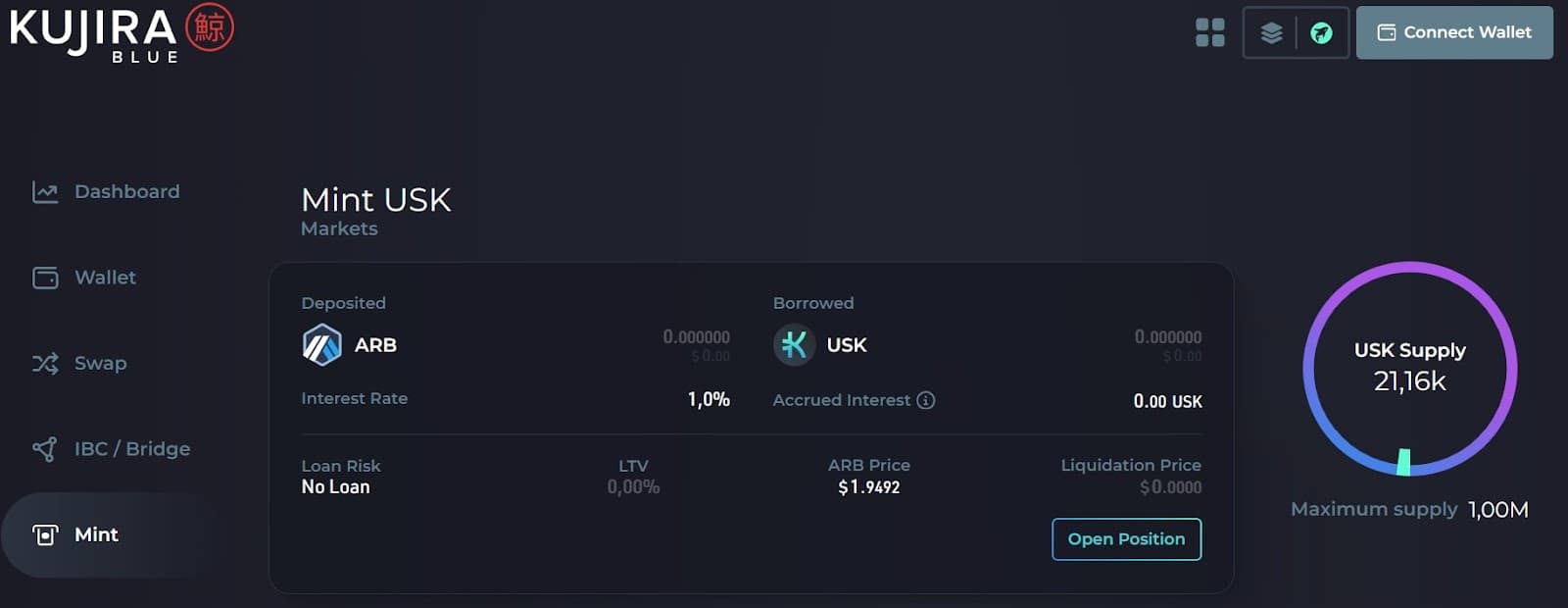
Task: Click the Markets link under Mint USK
Action: coord(339,228)
